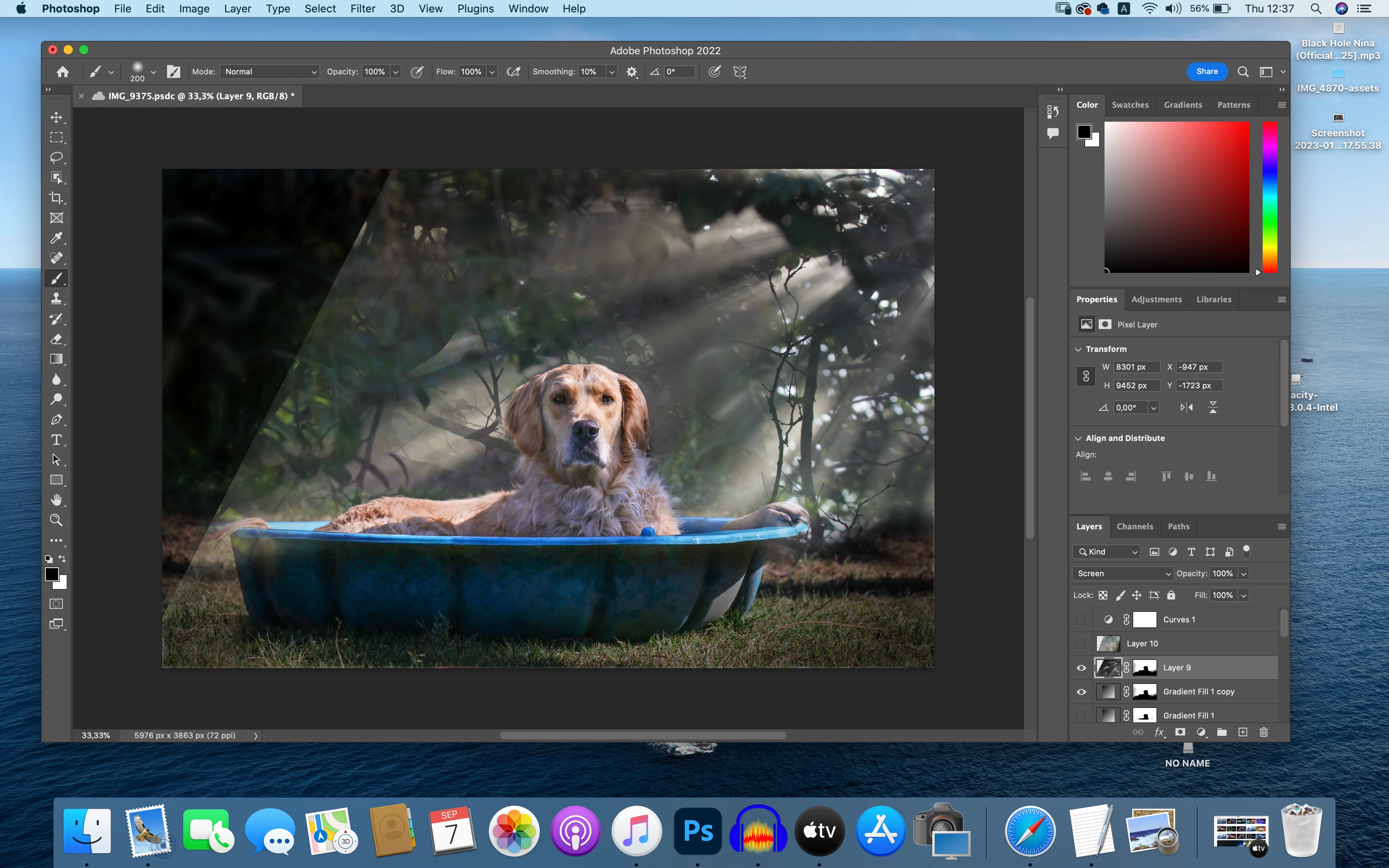Activate the Eraser tool

pos(56,339)
